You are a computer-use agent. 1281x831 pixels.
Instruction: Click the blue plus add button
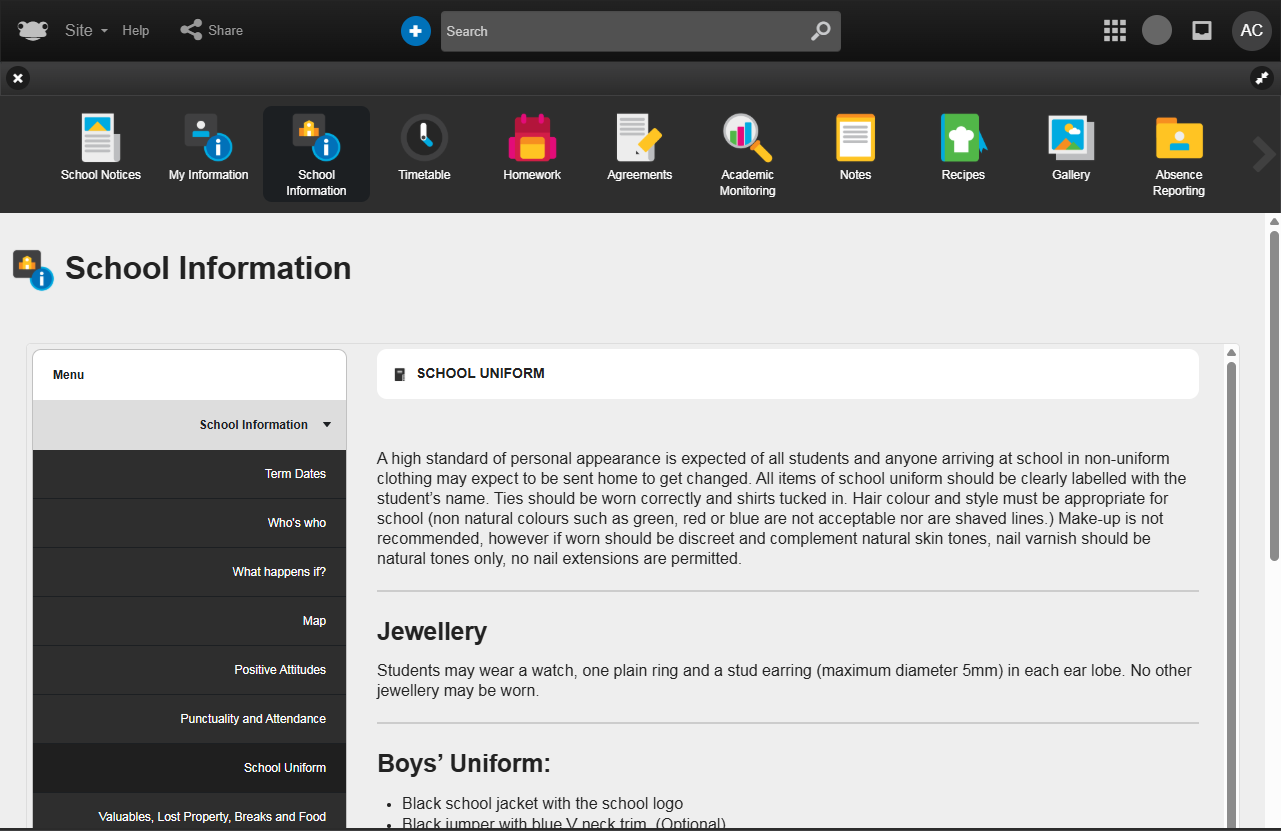tap(415, 31)
